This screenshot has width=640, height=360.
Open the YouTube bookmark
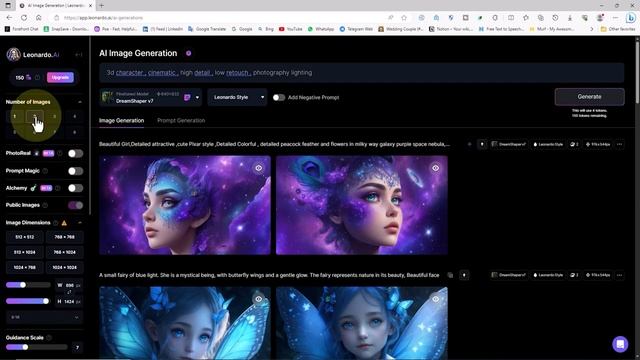291,29
